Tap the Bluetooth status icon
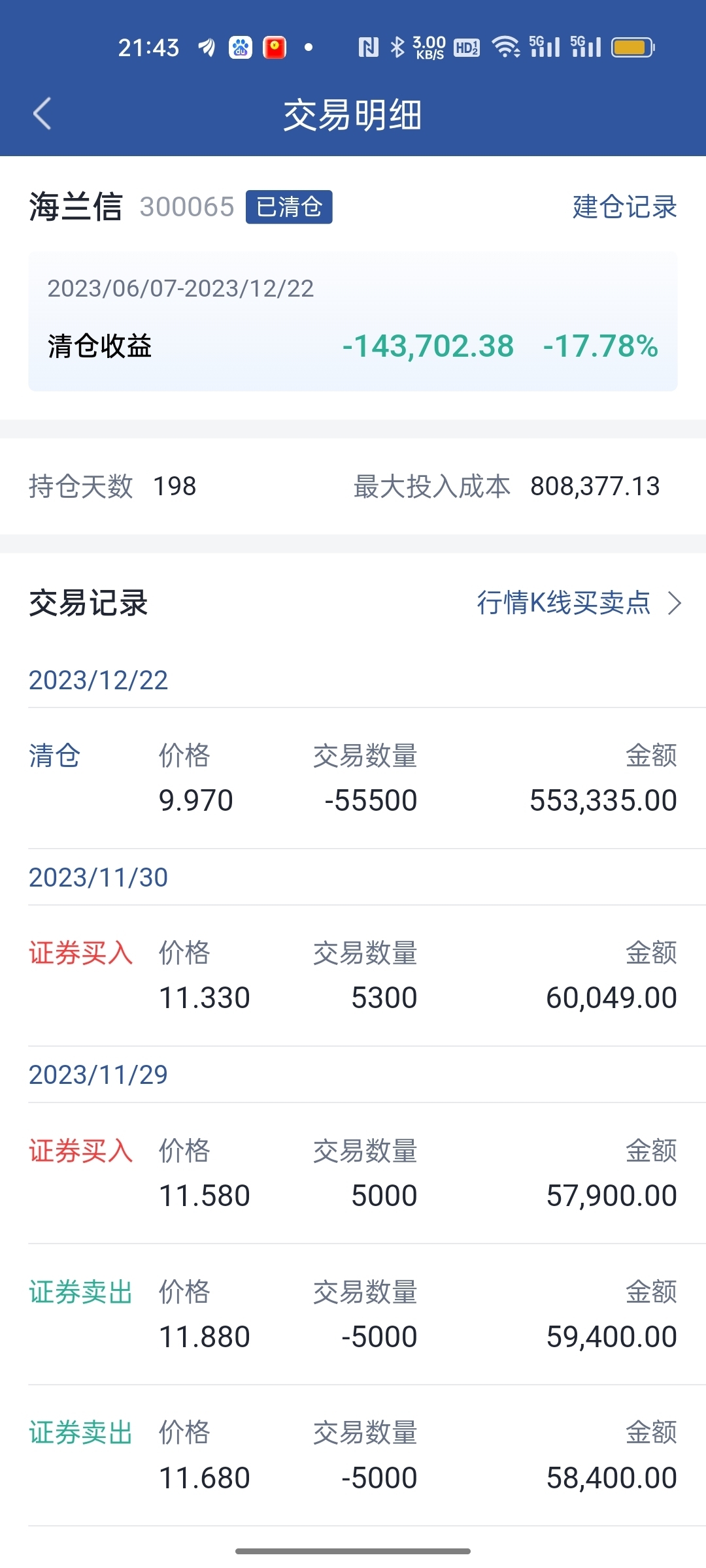This screenshot has height=1568, width=706. point(397,47)
